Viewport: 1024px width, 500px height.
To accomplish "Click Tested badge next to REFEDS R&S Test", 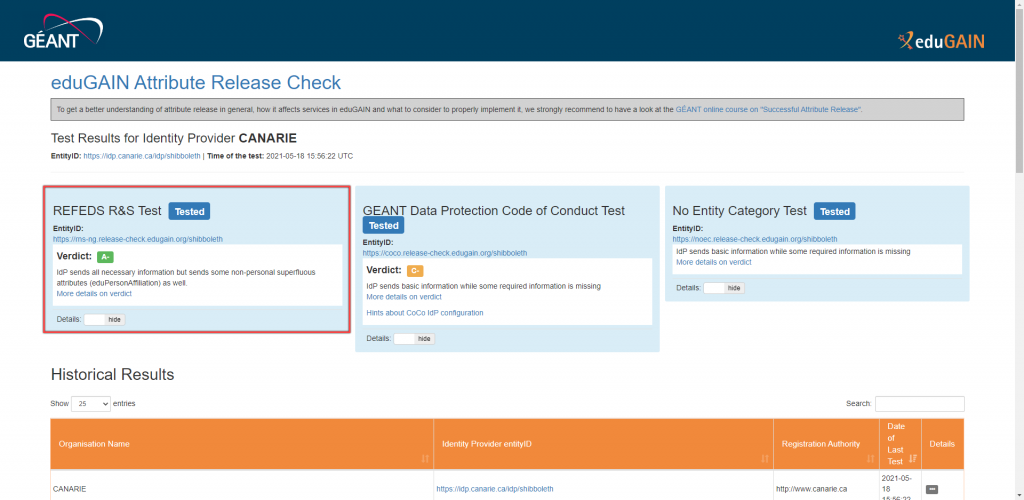I will 189,211.
